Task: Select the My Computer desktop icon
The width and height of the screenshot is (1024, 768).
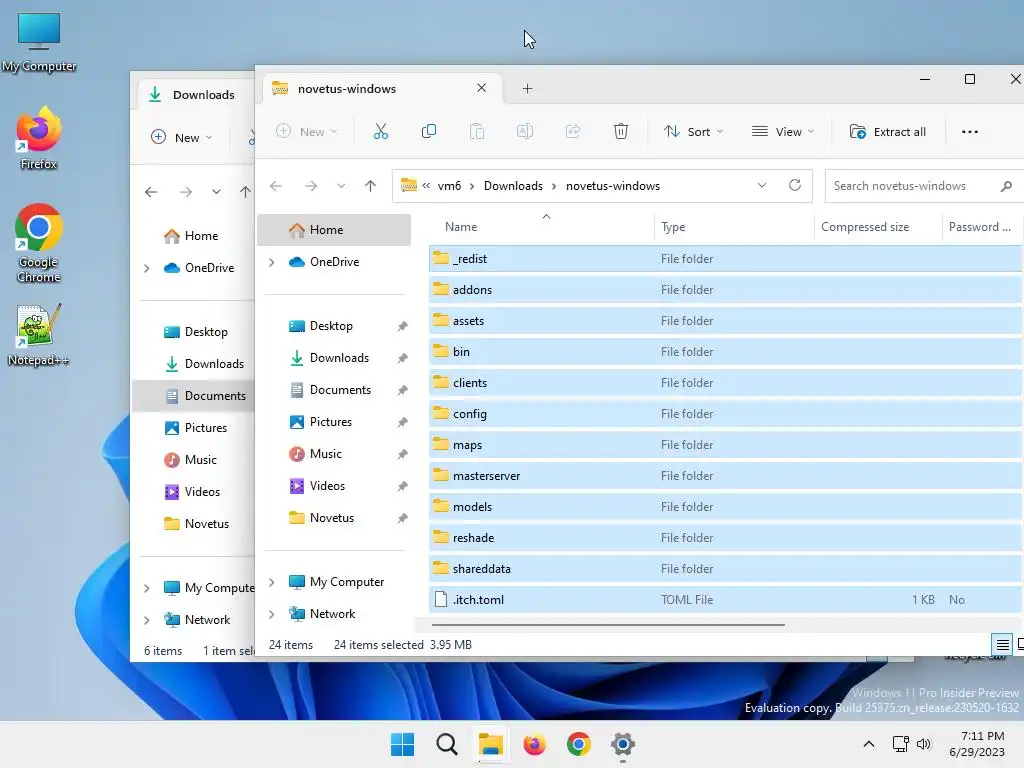Action: 39,41
